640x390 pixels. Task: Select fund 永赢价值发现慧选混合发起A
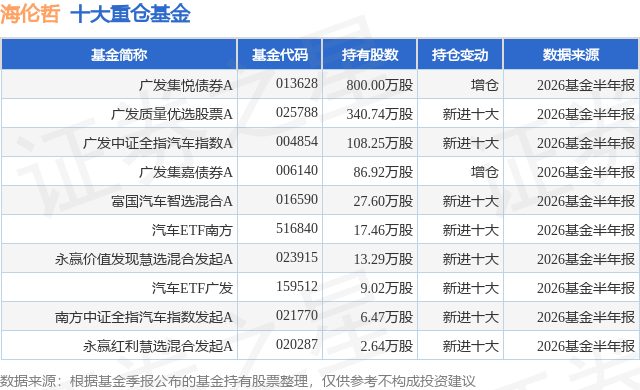point(144,259)
